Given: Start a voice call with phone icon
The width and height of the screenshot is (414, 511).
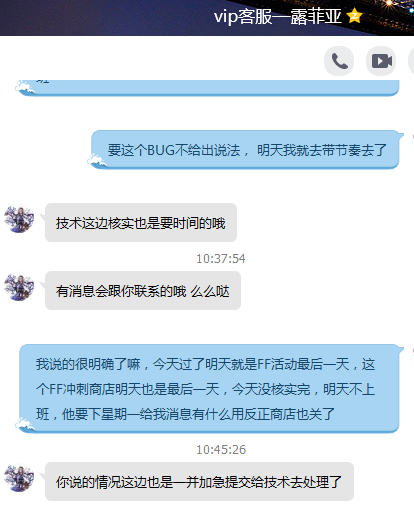Looking at the screenshot, I should 339,61.
